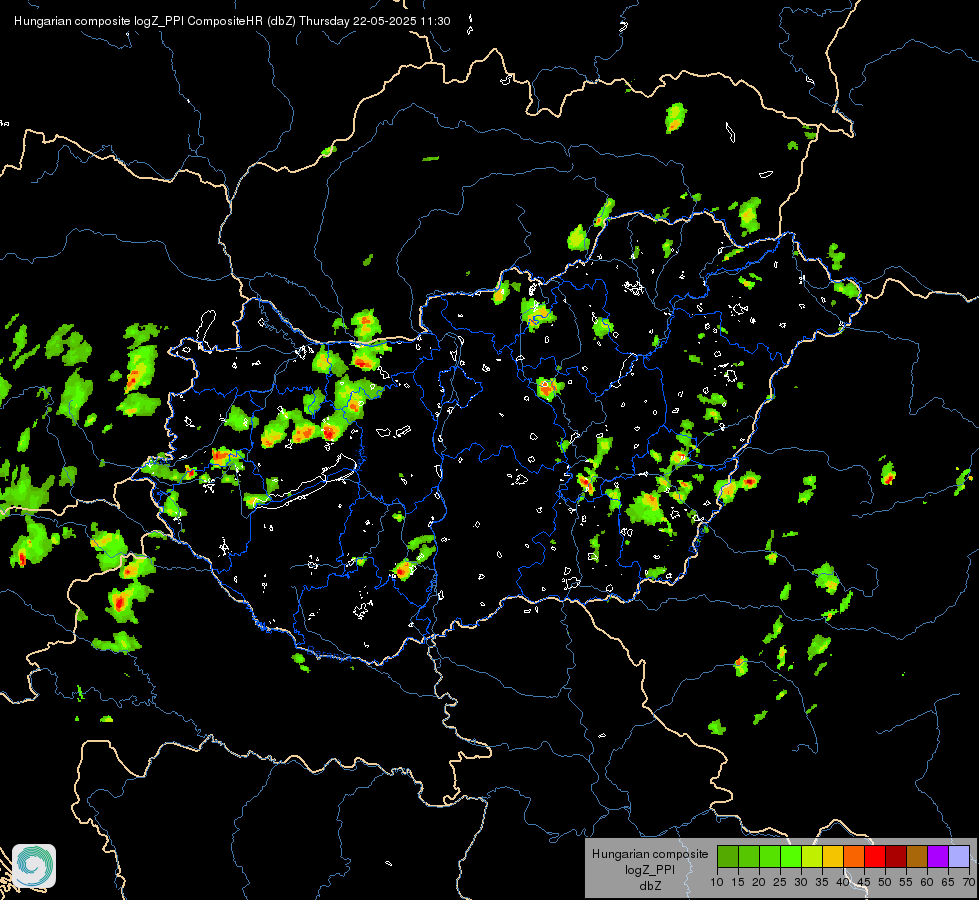Click the '50' legend scale value

click(x=885, y=883)
